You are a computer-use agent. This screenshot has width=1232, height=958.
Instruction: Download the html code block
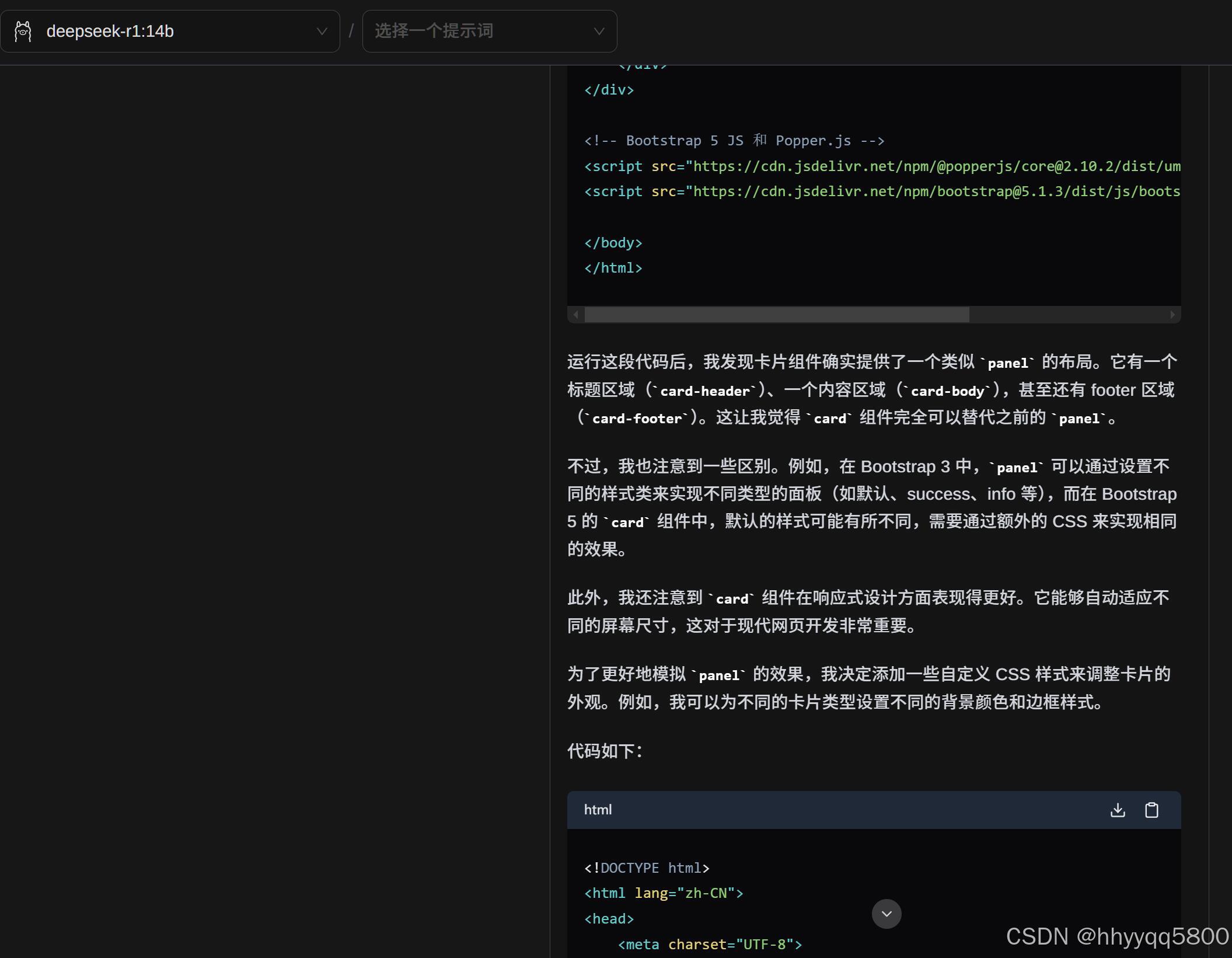pyautogui.click(x=1118, y=810)
